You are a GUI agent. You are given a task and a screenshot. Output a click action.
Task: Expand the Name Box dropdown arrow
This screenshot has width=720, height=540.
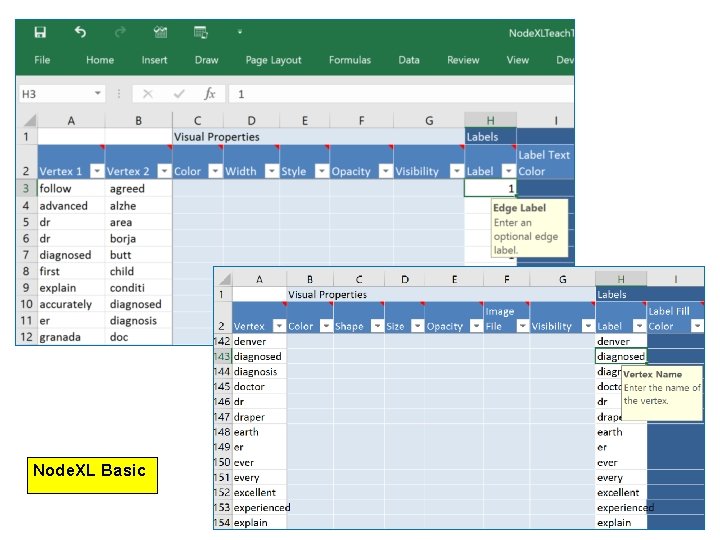[x=98, y=94]
